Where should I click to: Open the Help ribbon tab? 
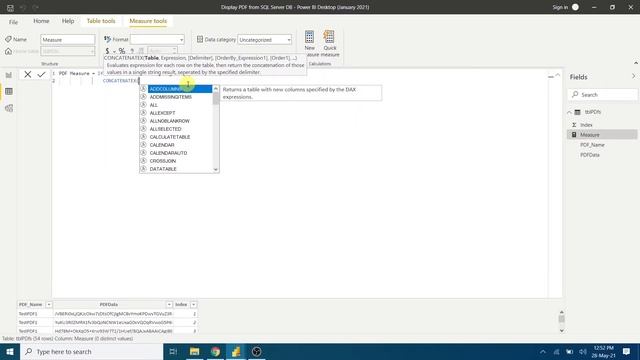tap(68, 21)
